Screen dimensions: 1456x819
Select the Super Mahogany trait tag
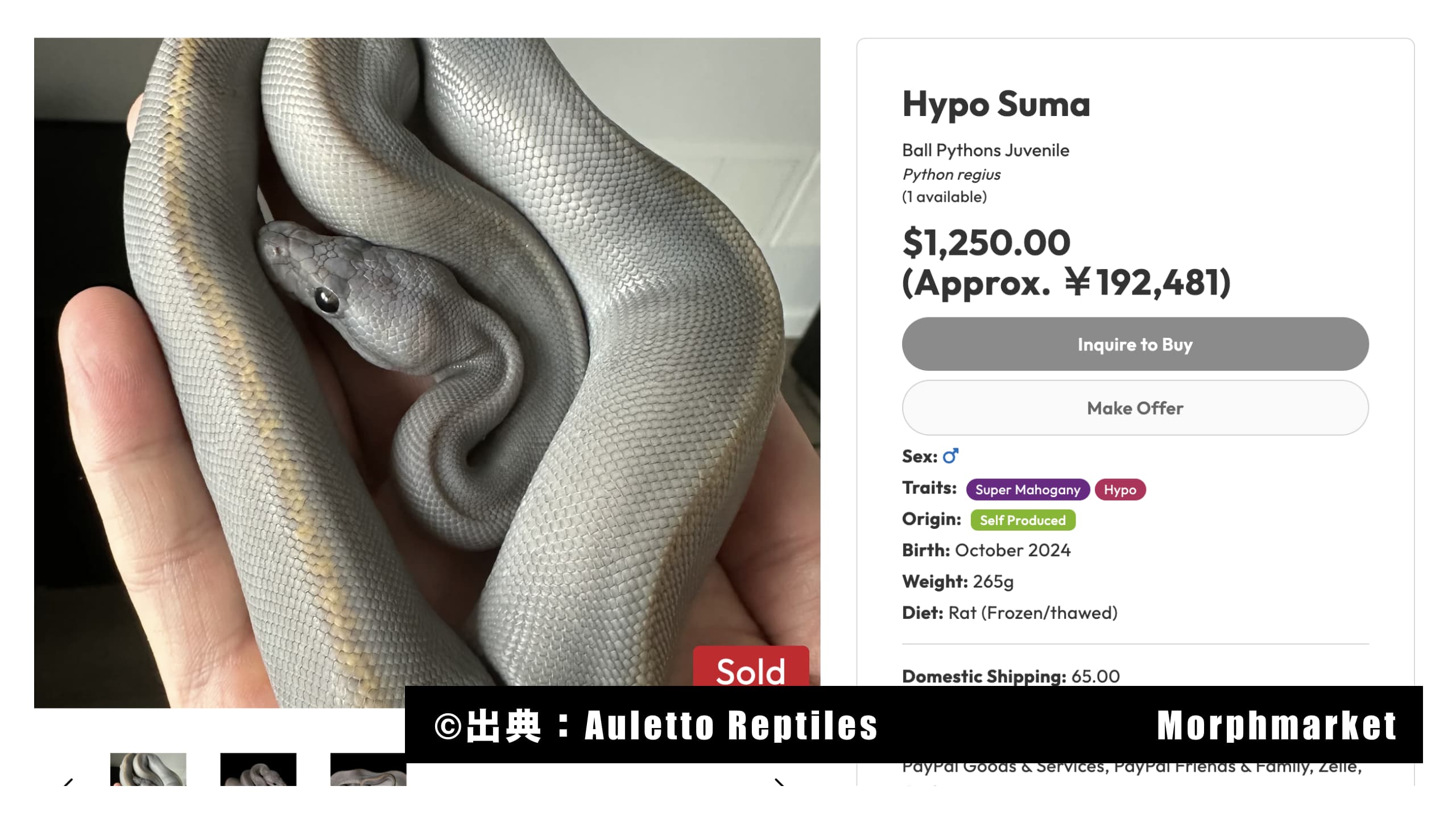point(1028,490)
